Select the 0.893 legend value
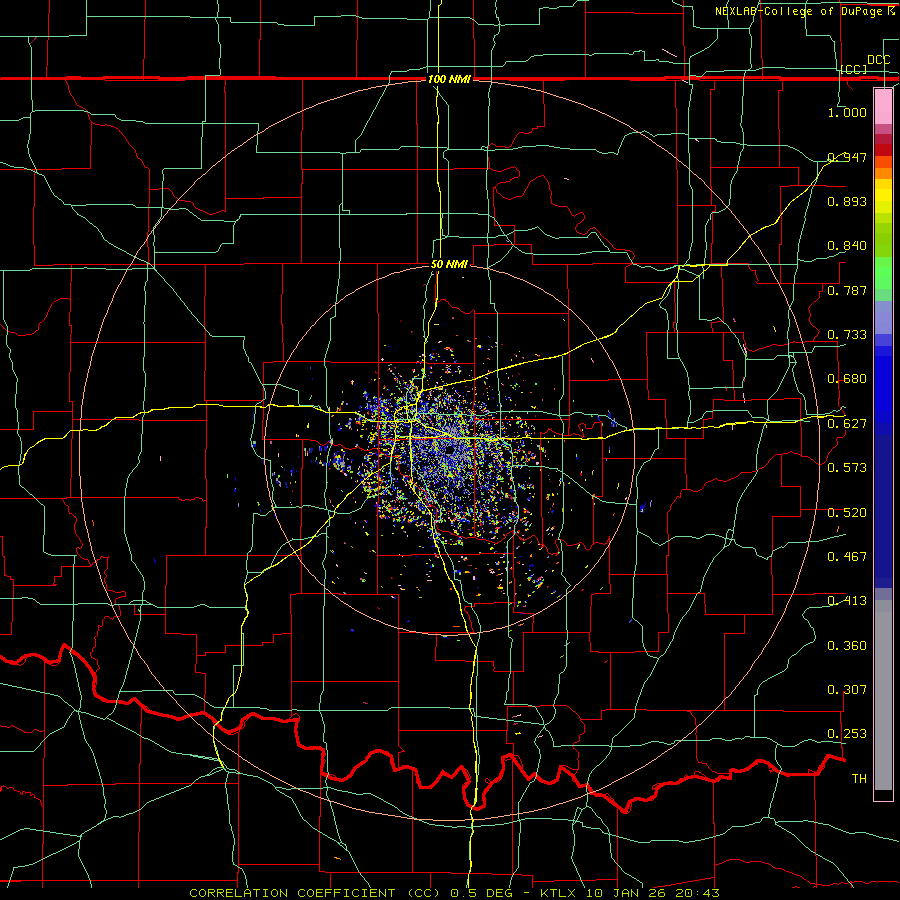Screen dimensions: 900x900 click(x=847, y=201)
